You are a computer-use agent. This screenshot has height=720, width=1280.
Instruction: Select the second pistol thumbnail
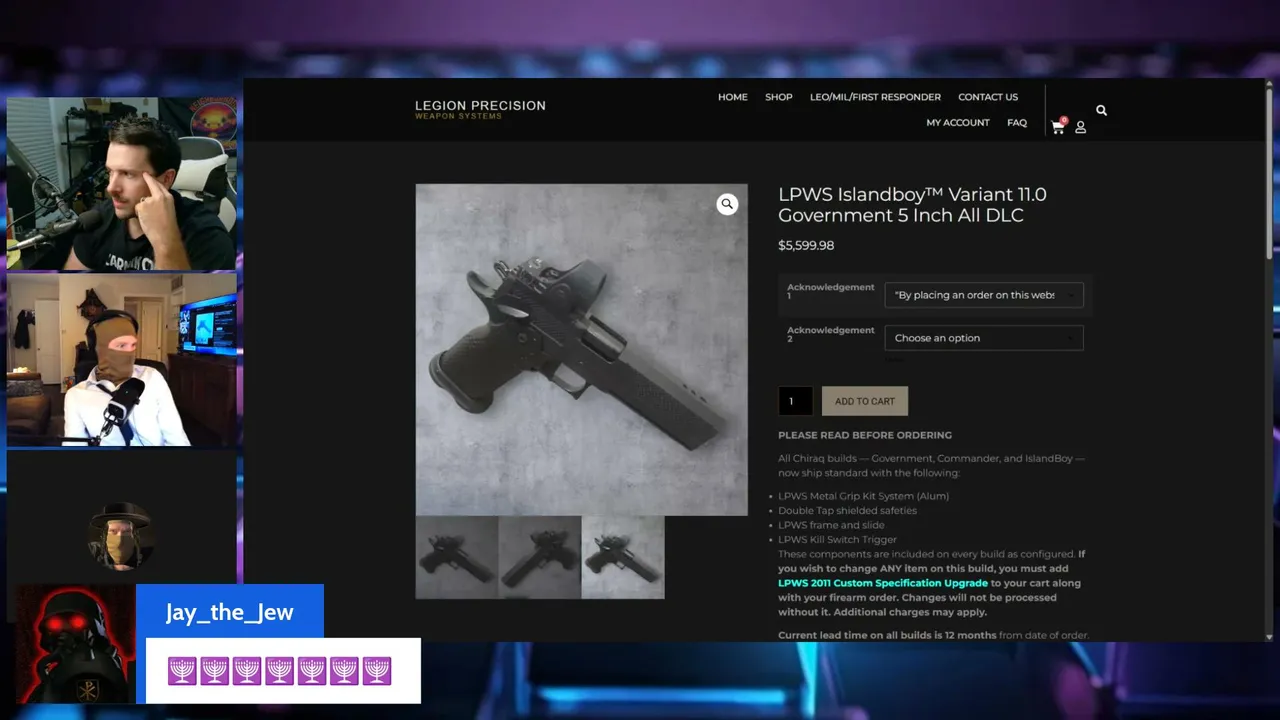pyautogui.click(x=540, y=557)
